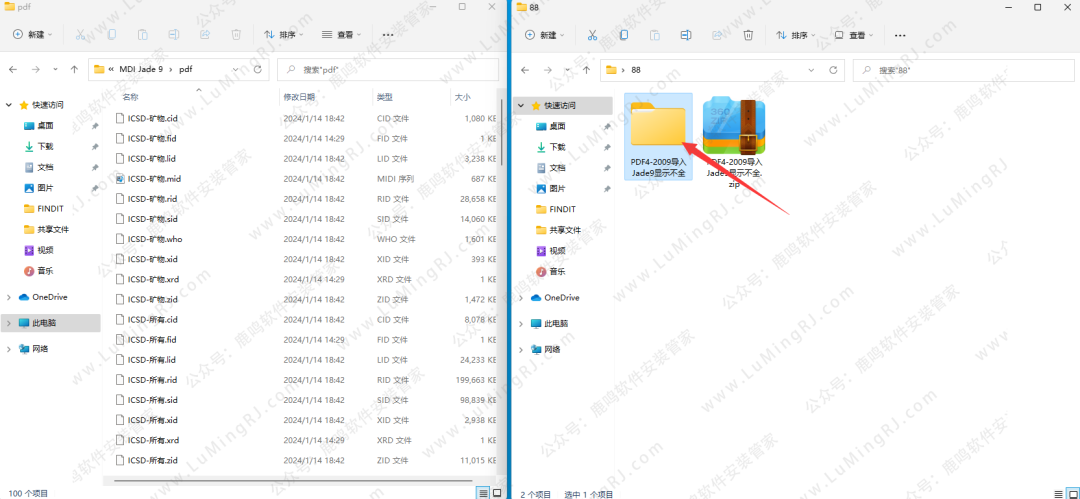This screenshot has width=1080, height=499.
Task: Expand the OneDrive tree node in the pdf window
Action: pyautogui.click(x=9, y=297)
